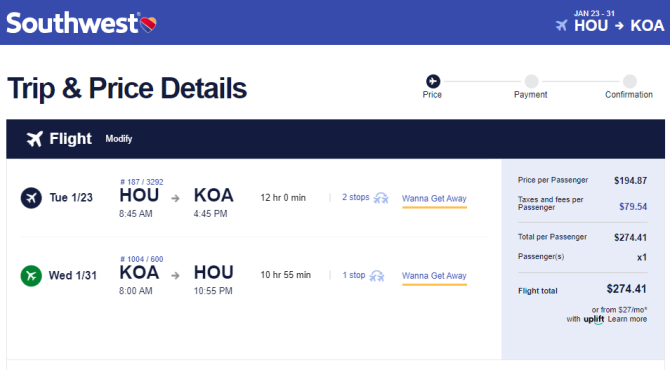Click Wanna Get Away fare for return flight
Screen dimensions: 670x370
434,276
